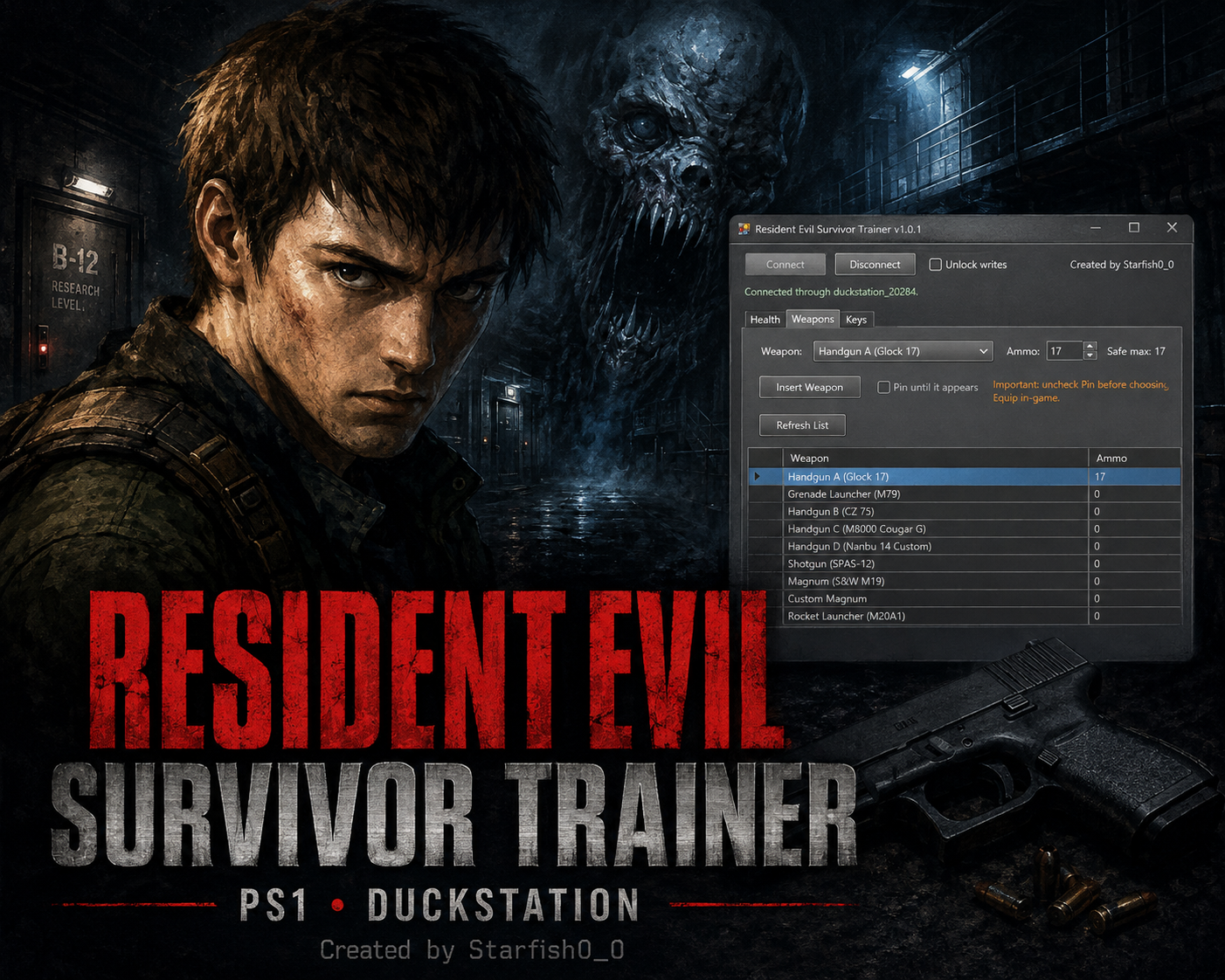Open the Weapon dropdown showing Handgun A

coord(903,351)
